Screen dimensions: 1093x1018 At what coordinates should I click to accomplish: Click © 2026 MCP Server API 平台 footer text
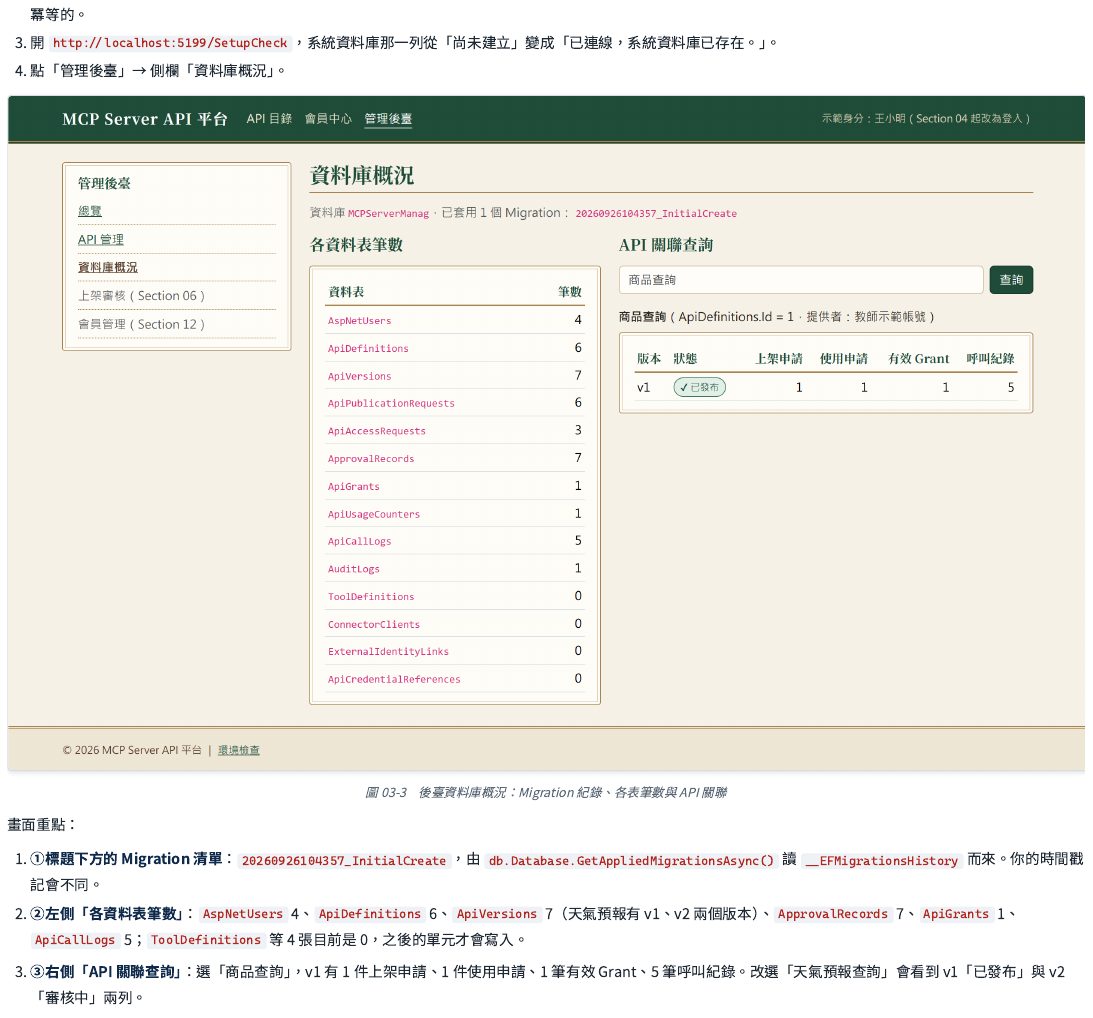[x=132, y=750]
